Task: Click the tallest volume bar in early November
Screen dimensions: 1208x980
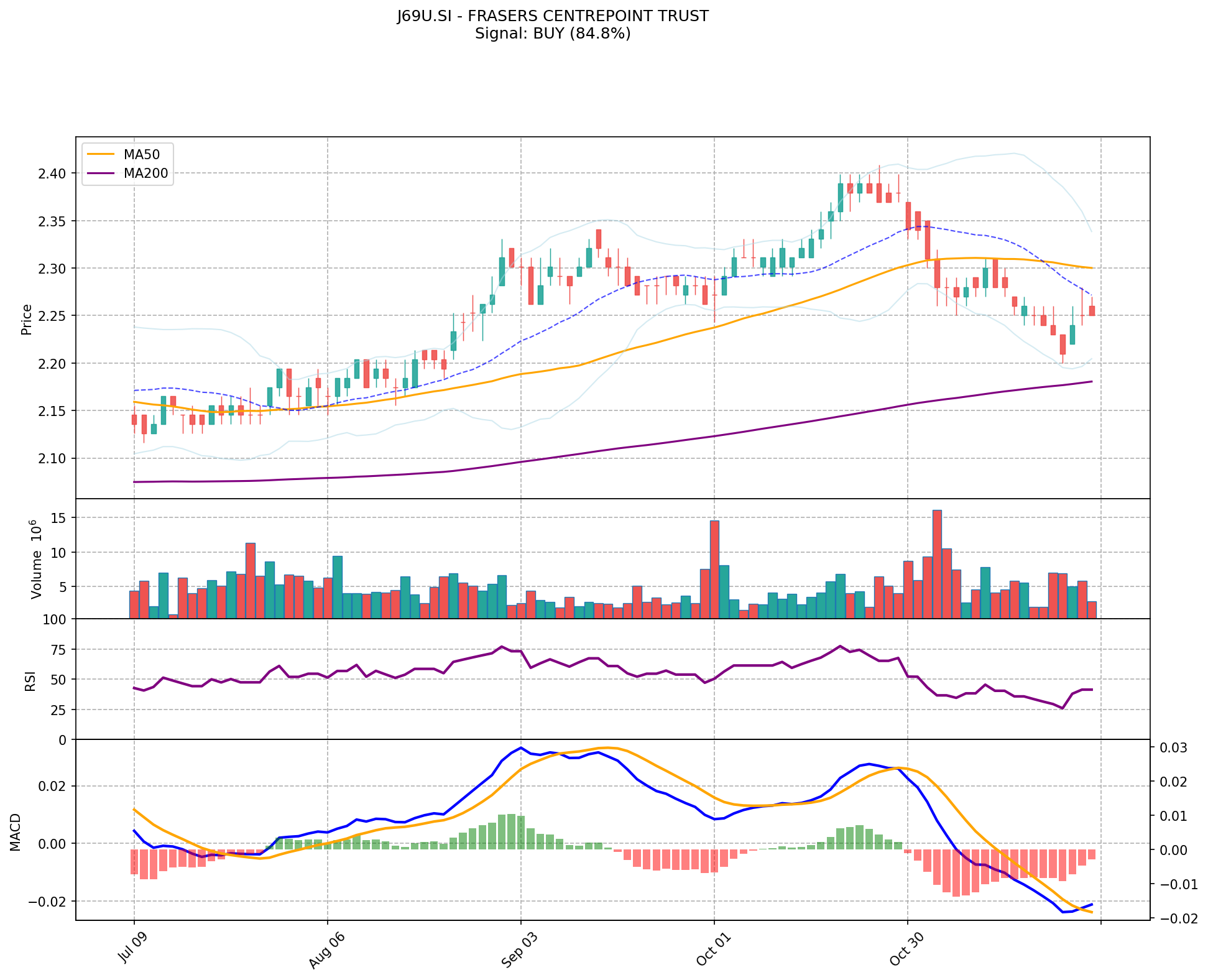Action: tap(937, 565)
